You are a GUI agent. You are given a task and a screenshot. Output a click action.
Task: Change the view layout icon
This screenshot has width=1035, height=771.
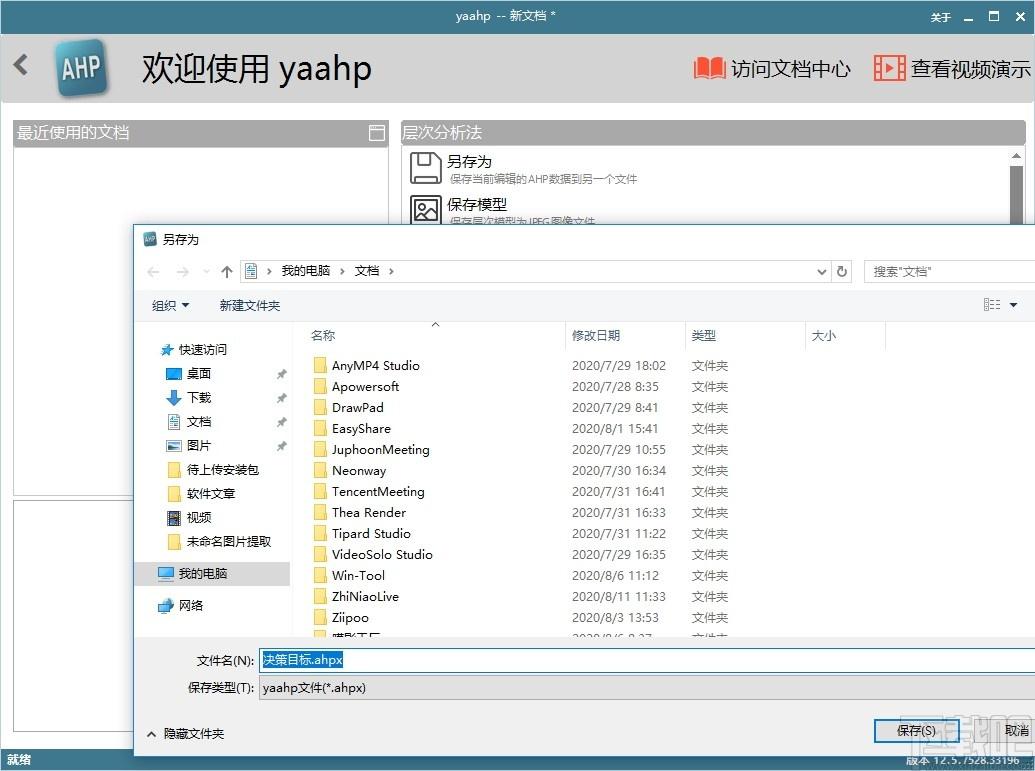(991, 304)
